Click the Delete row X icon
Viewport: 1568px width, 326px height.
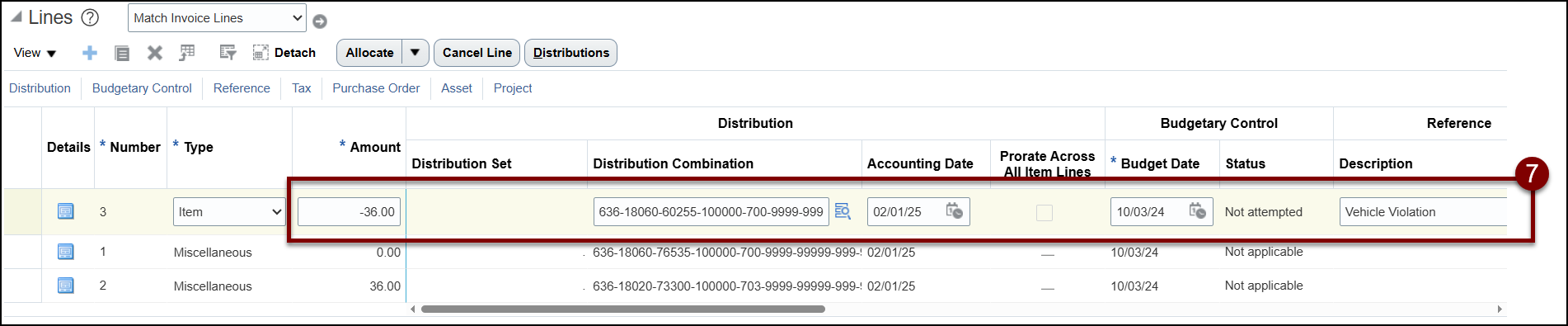pyautogui.click(x=154, y=53)
